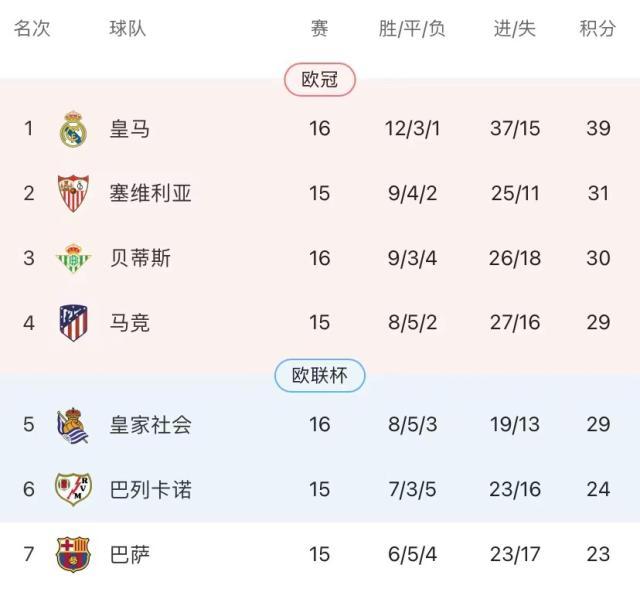Open team 巴萨 page

[x=130, y=553]
